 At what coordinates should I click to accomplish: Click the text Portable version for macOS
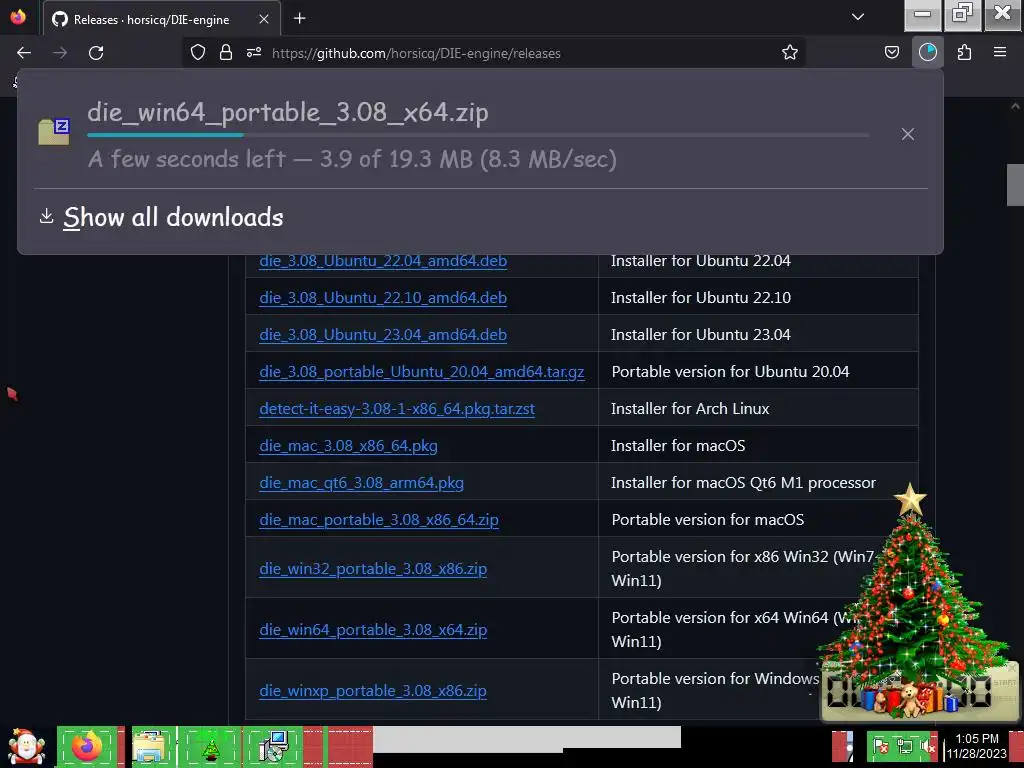pyautogui.click(x=707, y=520)
